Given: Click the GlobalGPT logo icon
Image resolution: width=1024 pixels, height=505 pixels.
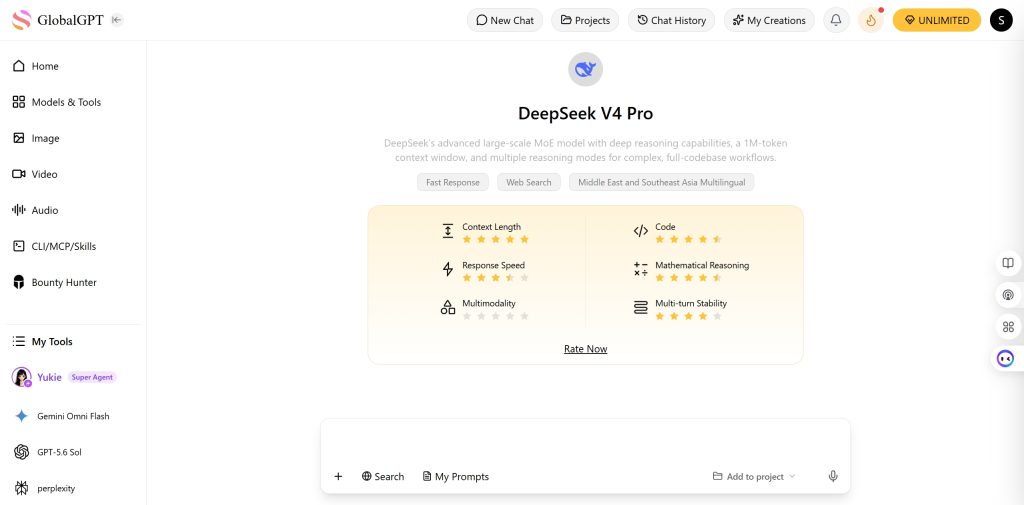Looking at the screenshot, I should (22, 20).
